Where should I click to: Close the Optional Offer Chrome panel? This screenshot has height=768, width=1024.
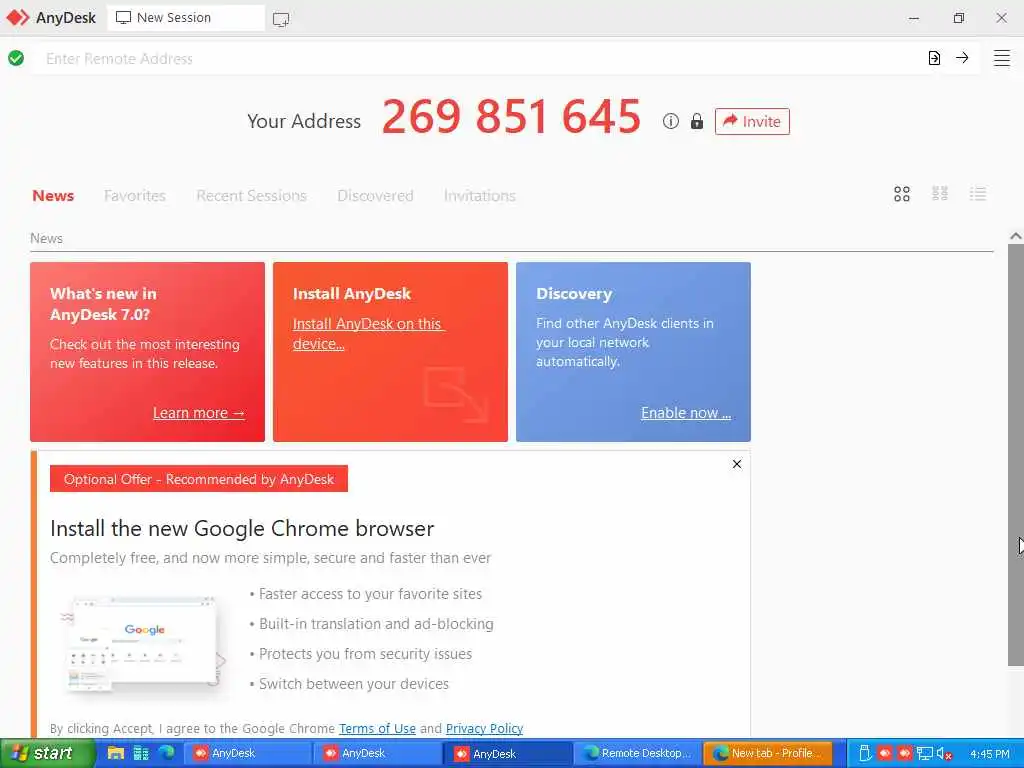coord(737,464)
